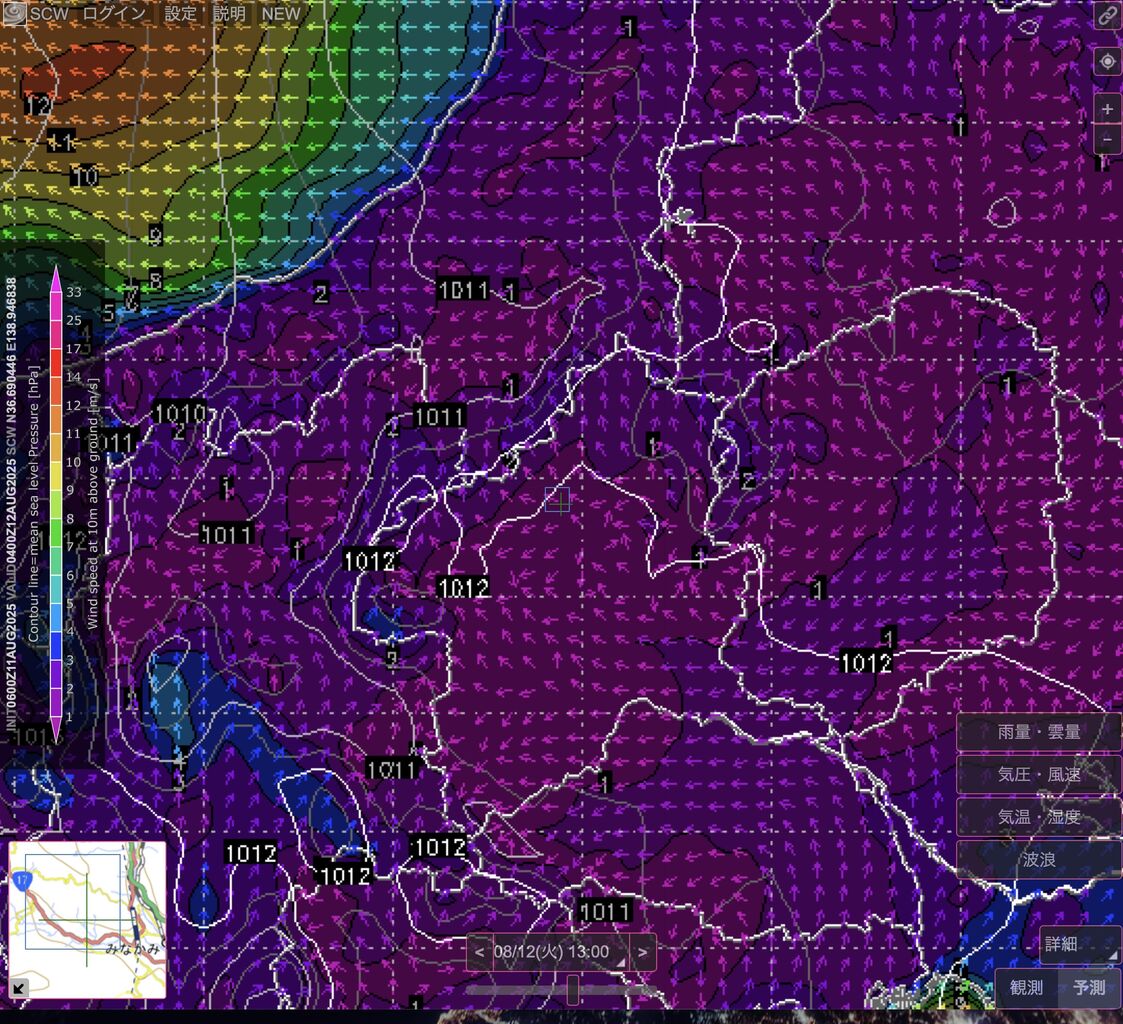Click the crosshair marker at map center
This screenshot has width=1123, height=1024.
coord(557,499)
